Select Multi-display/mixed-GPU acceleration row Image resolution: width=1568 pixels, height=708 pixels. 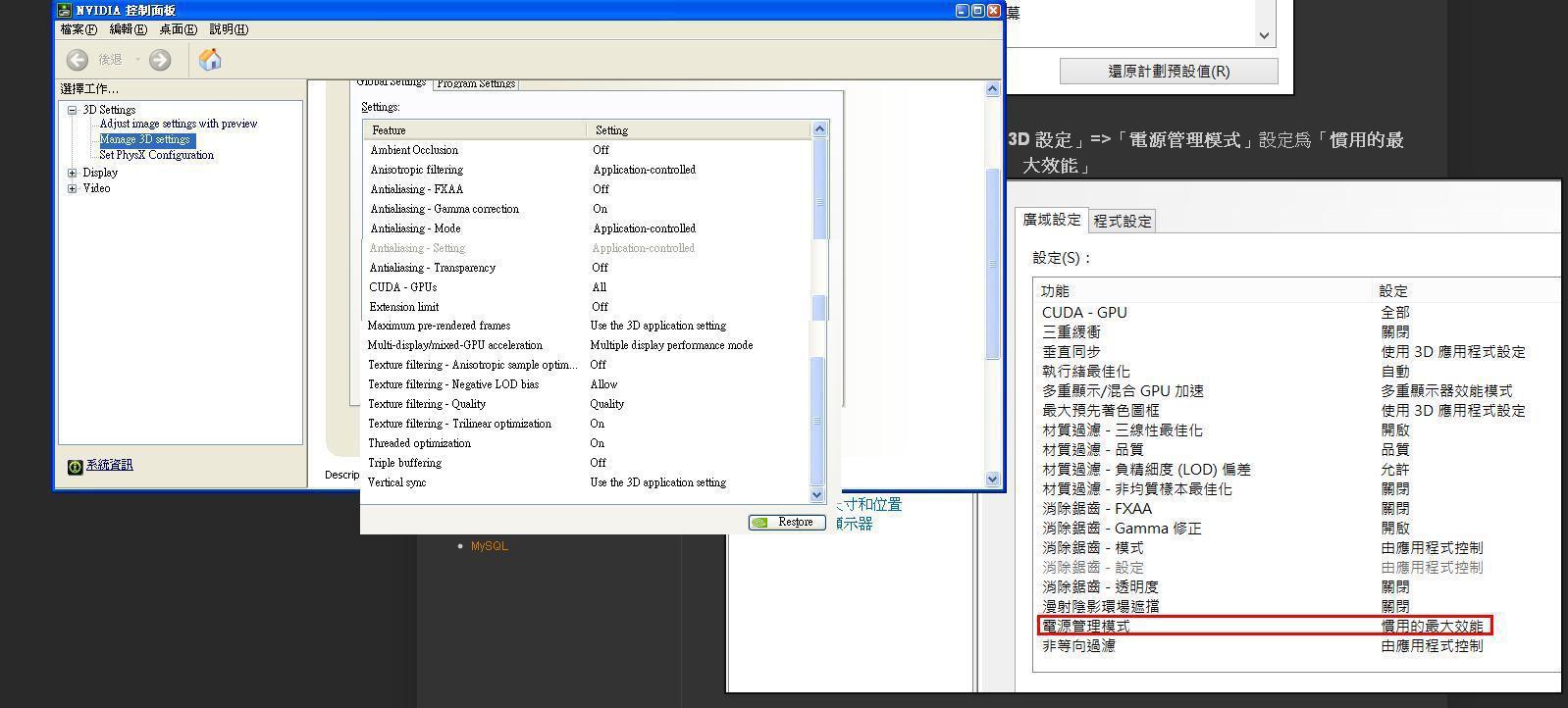pos(588,345)
